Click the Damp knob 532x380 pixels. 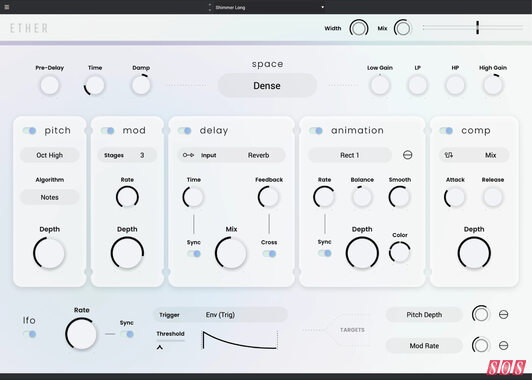click(141, 85)
